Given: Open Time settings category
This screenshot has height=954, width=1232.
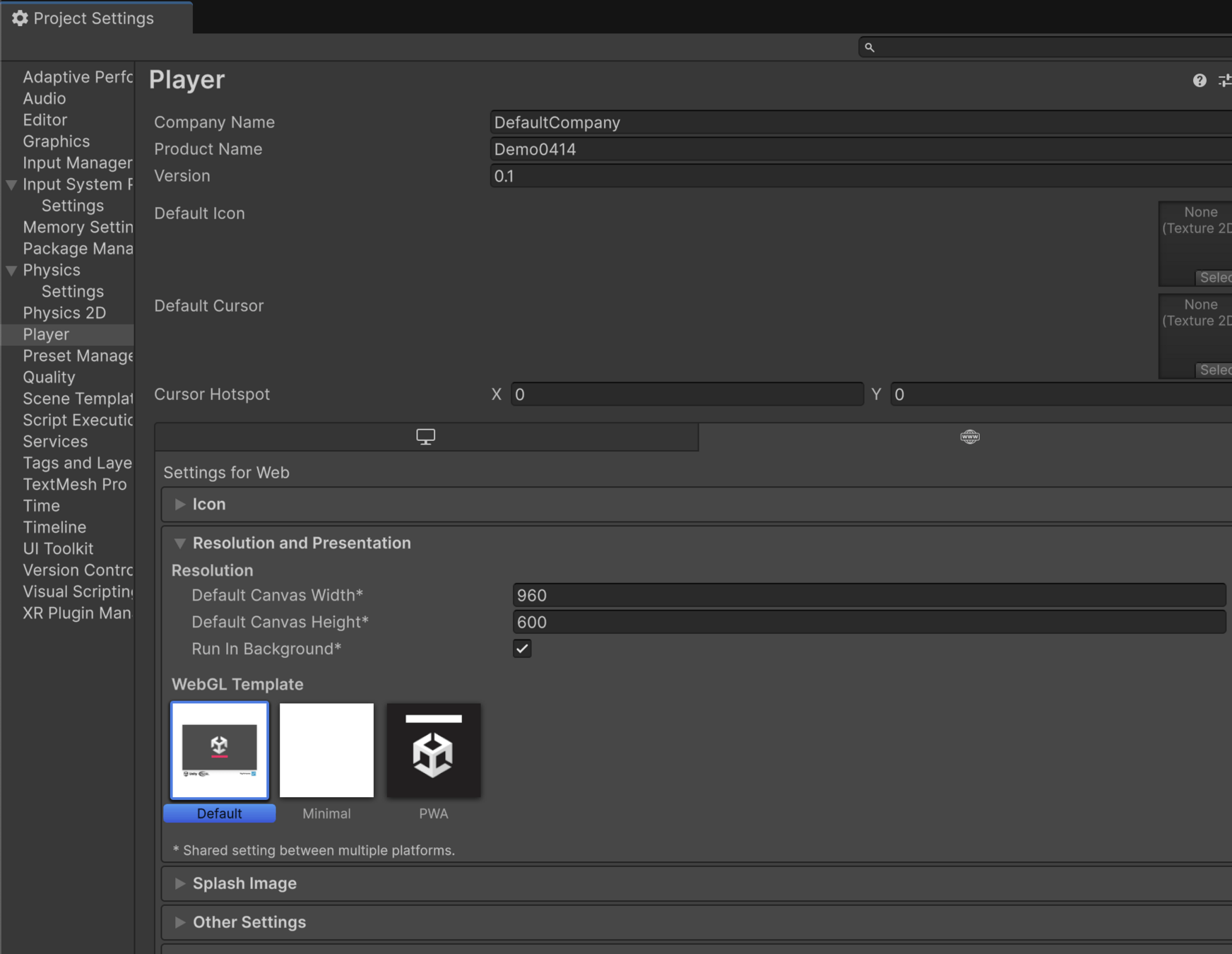Looking at the screenshot, I should [x=41, y=506].
